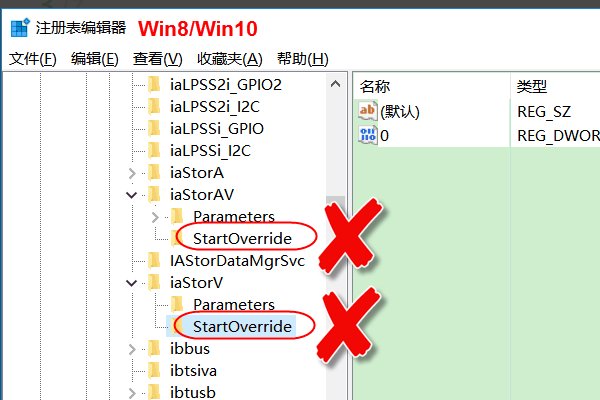Open the 文件(F) menu

coord(33,59)
